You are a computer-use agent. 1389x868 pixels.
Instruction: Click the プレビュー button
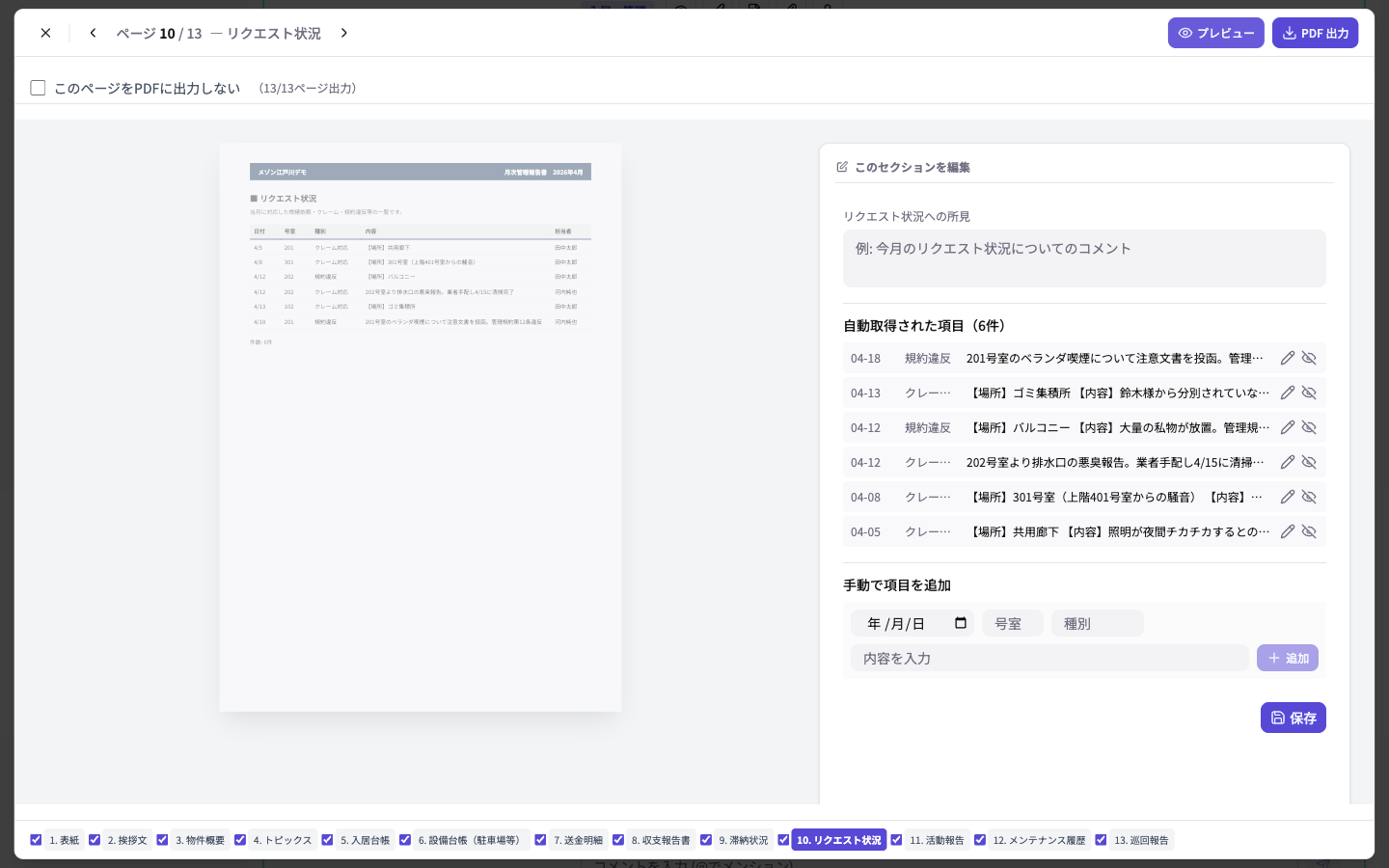point(1215,33)
